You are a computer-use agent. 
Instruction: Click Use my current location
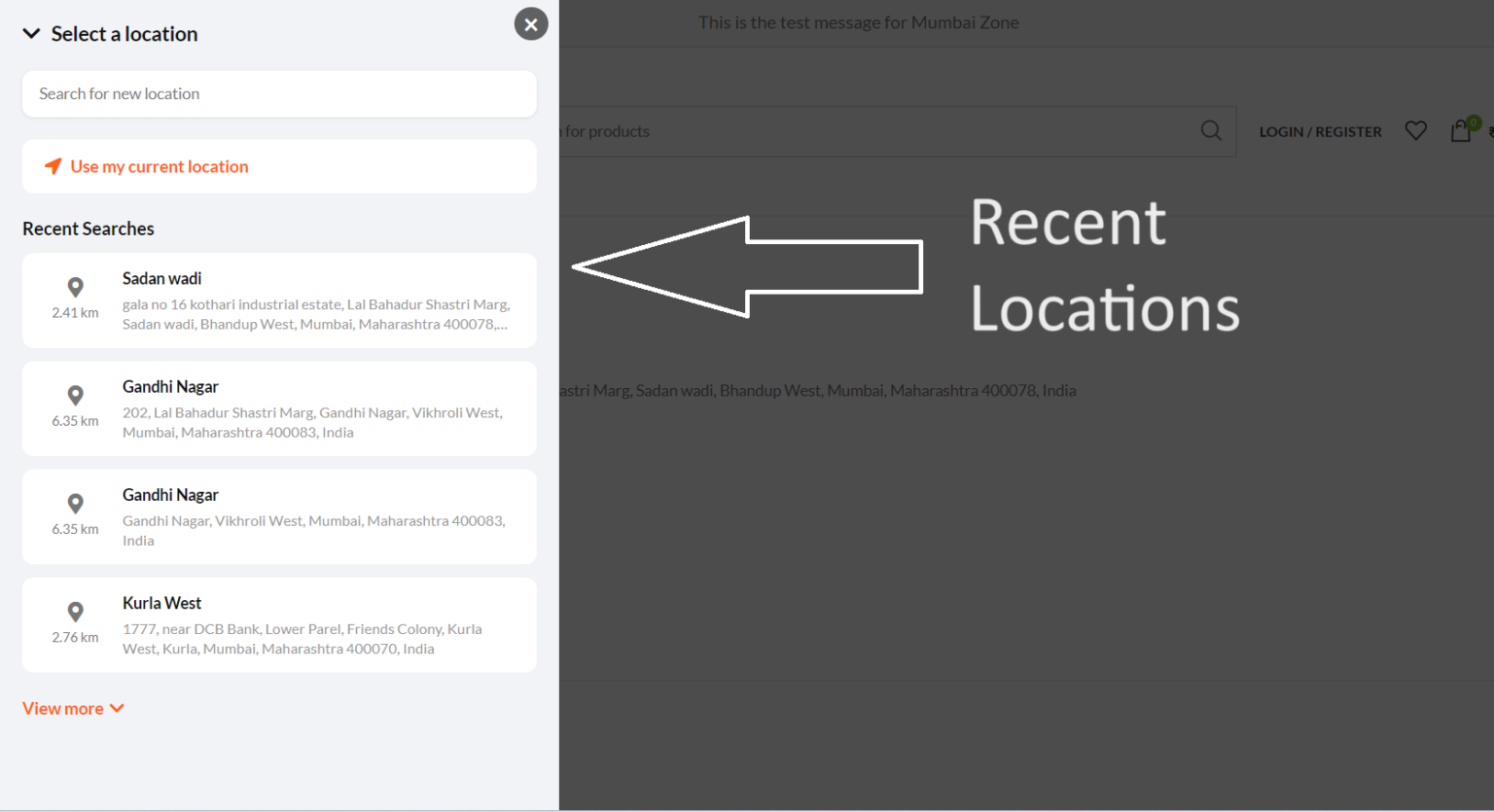(160, 166)
